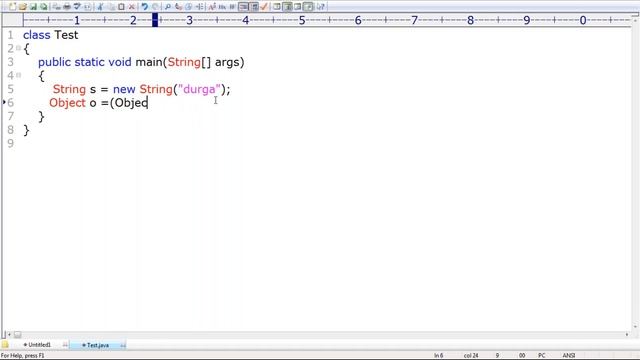640x360 pixels.
Task: Click the font settings icon
Action: (x=212, y=7)
